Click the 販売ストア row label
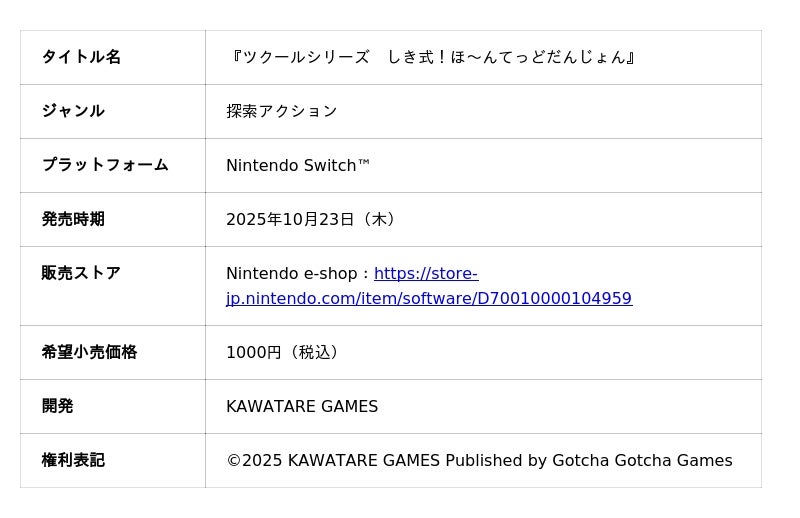This screenshot has width=800, height=518. click(x=81, y=273)
